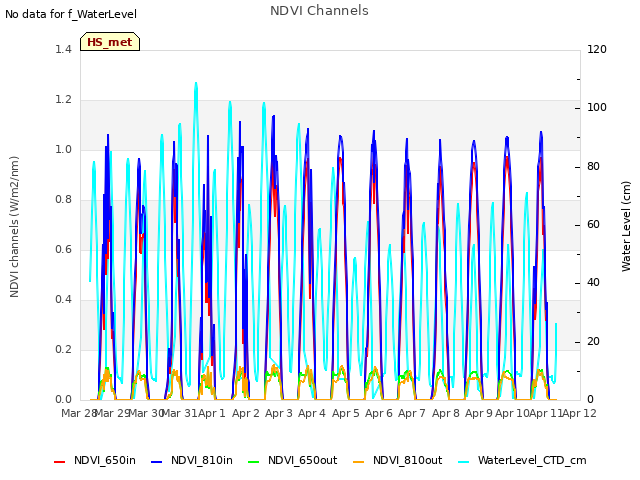Click the Apr 1 x-axis tick label
This screenshot has height=480, width=640.
tap(212, 413)
